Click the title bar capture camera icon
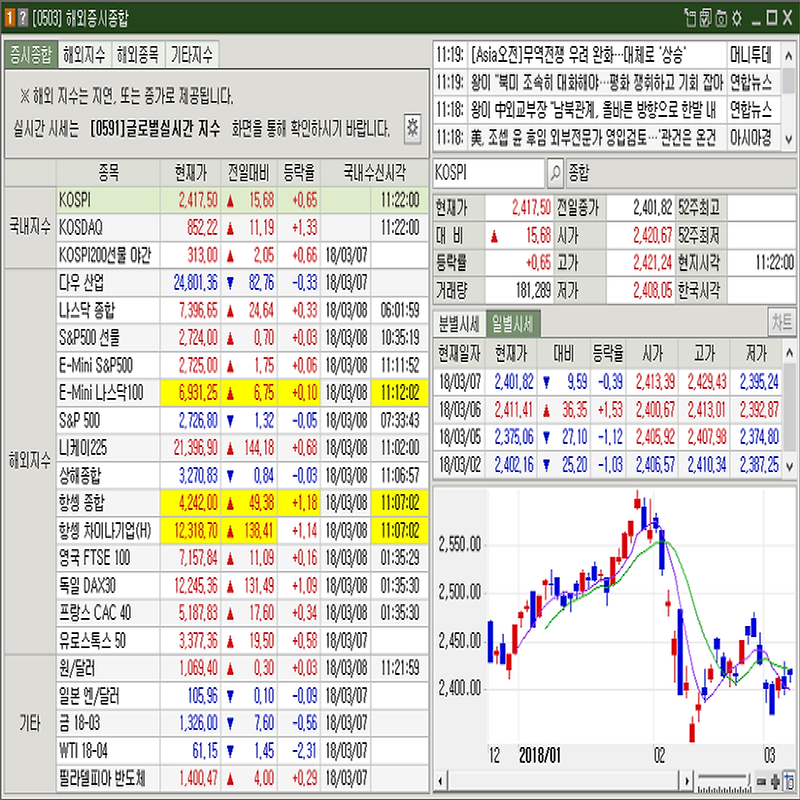Image resolution: width=800 pixels, height=800 pixels. point(721,18)
